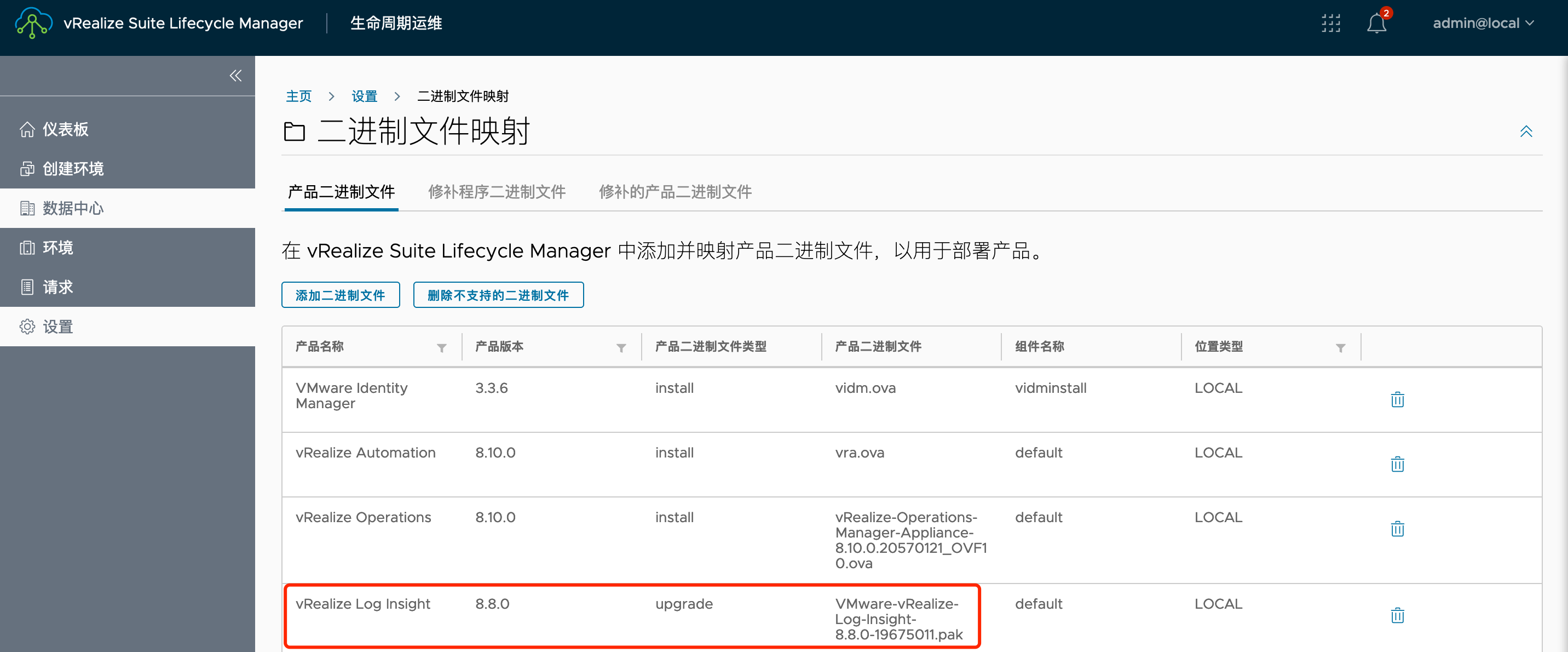Expand the admin@local user menu

(1482, 23)
